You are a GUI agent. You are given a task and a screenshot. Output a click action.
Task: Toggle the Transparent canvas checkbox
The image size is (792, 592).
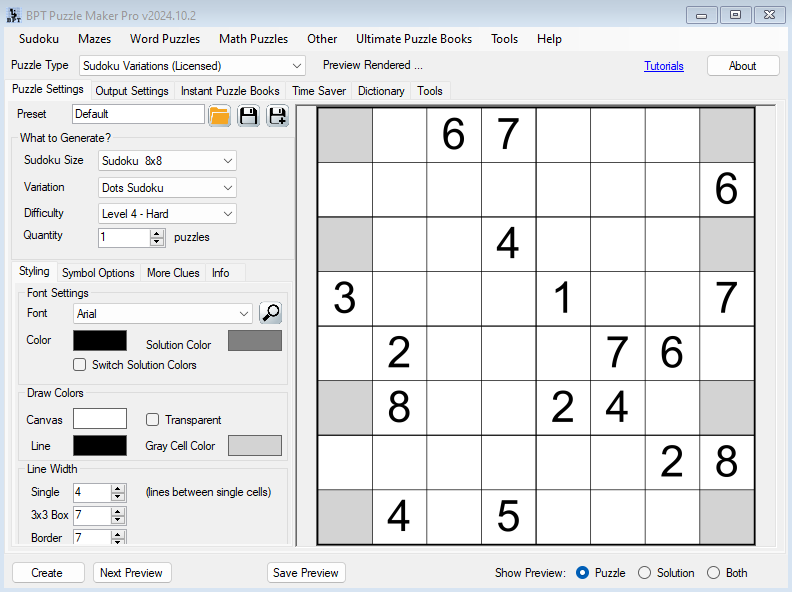(x=153, y=420)
